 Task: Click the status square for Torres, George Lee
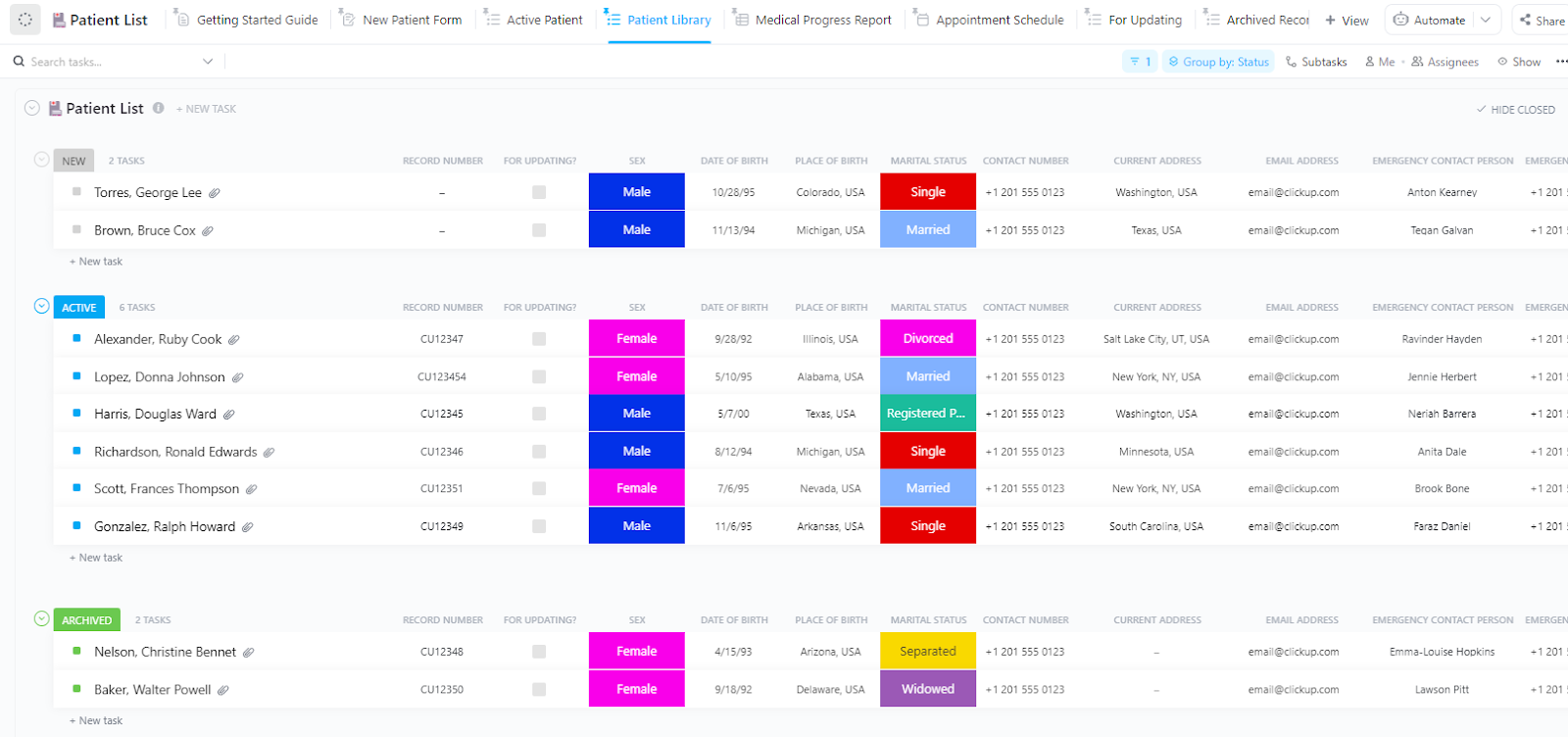(76, 192)
